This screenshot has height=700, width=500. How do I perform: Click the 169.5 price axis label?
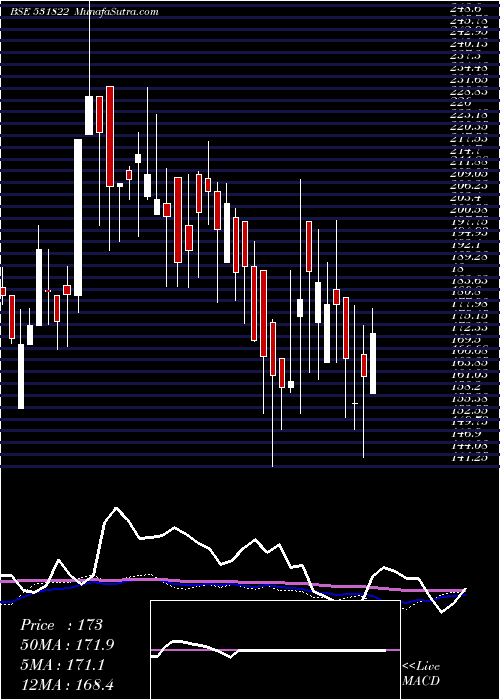pyautogui.click(x=466, y=339)
